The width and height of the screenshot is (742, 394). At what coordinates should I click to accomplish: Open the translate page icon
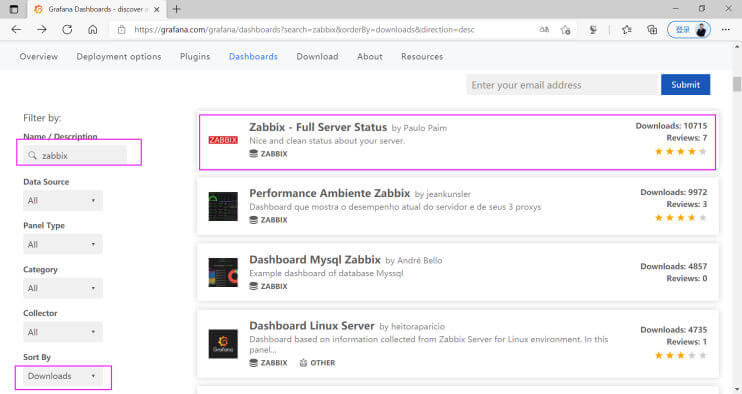pyautogui.click(x=544, y=29)
